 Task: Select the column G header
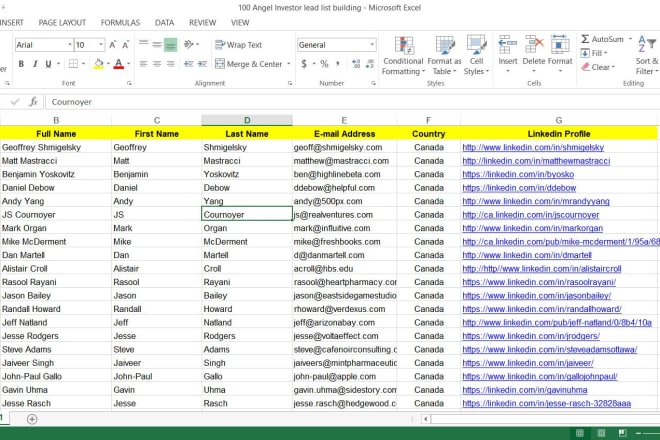click(559, 120)
